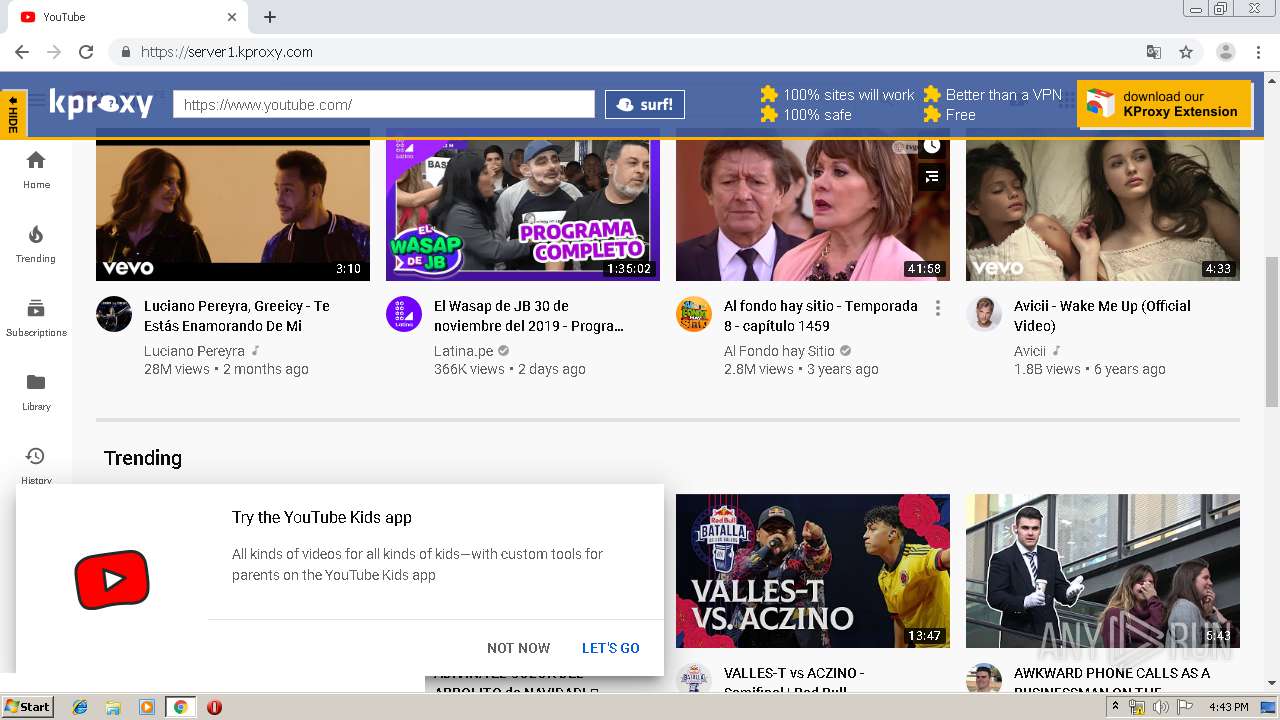Open the Chrome menu (three dots)
Viewport: 1280px width, 720px height.
point(1259,52)
